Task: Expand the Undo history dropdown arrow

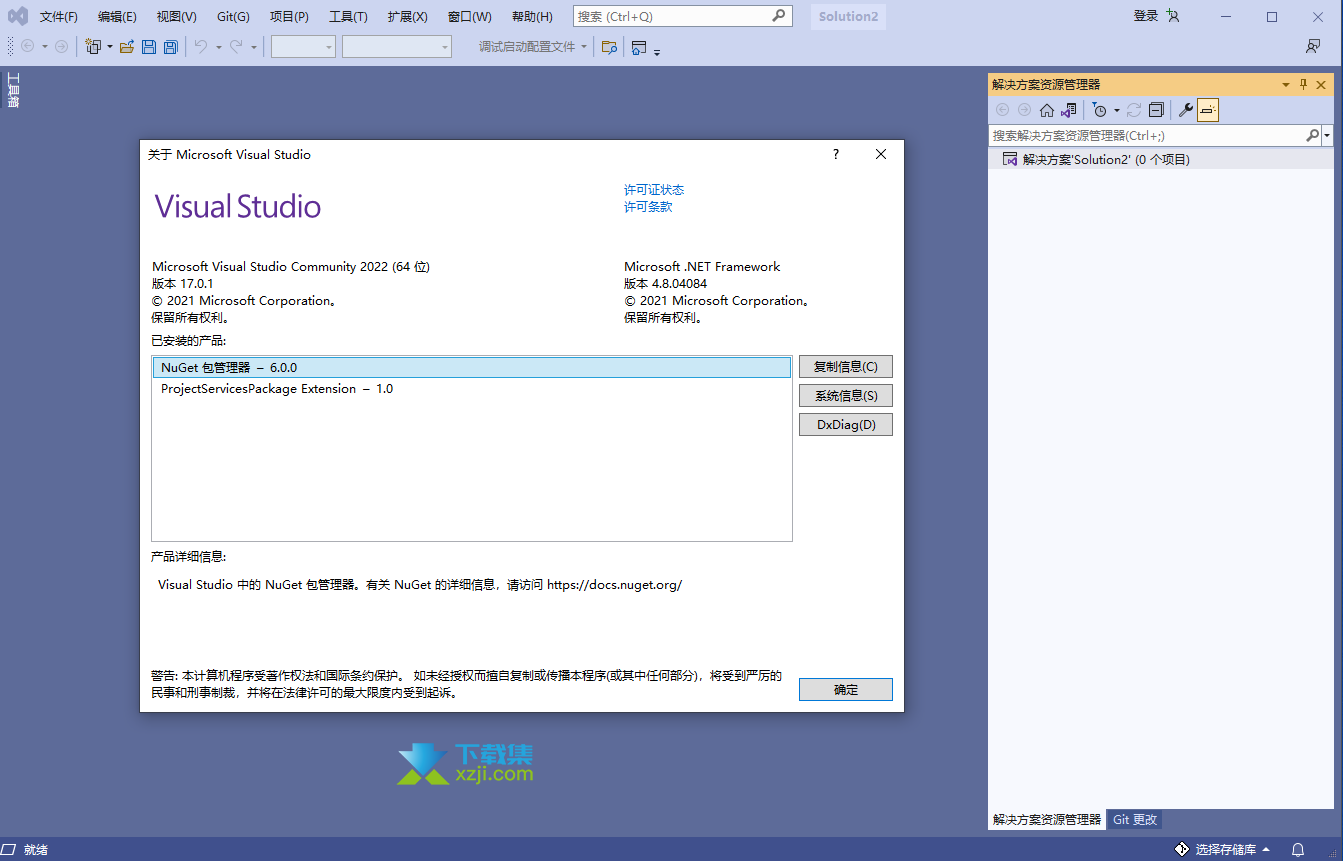Action: click(218, 47)
